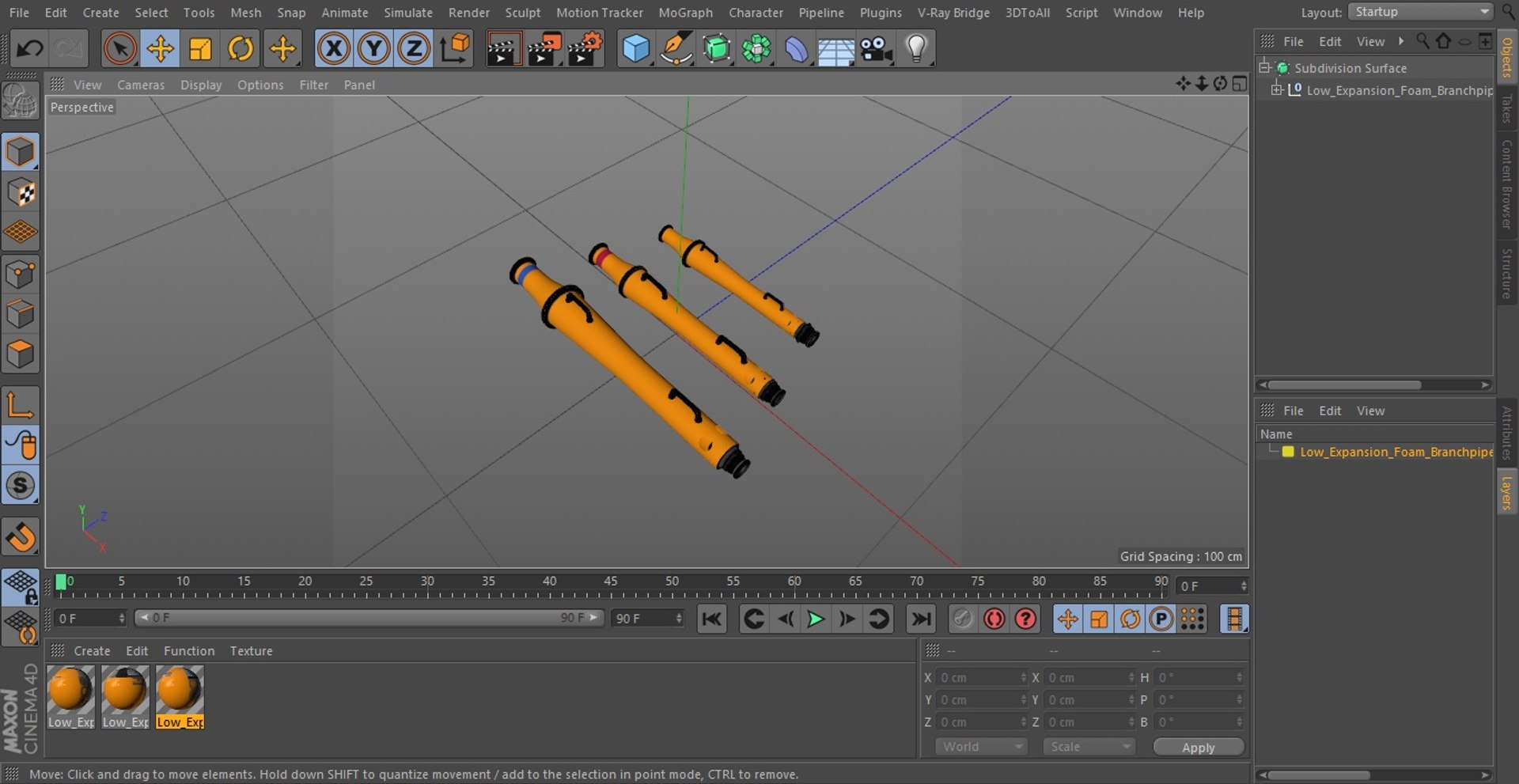This screenshot has width=1519, height=784.
Task: Open the MoGraph Array icon
Action: coord(756,49)
